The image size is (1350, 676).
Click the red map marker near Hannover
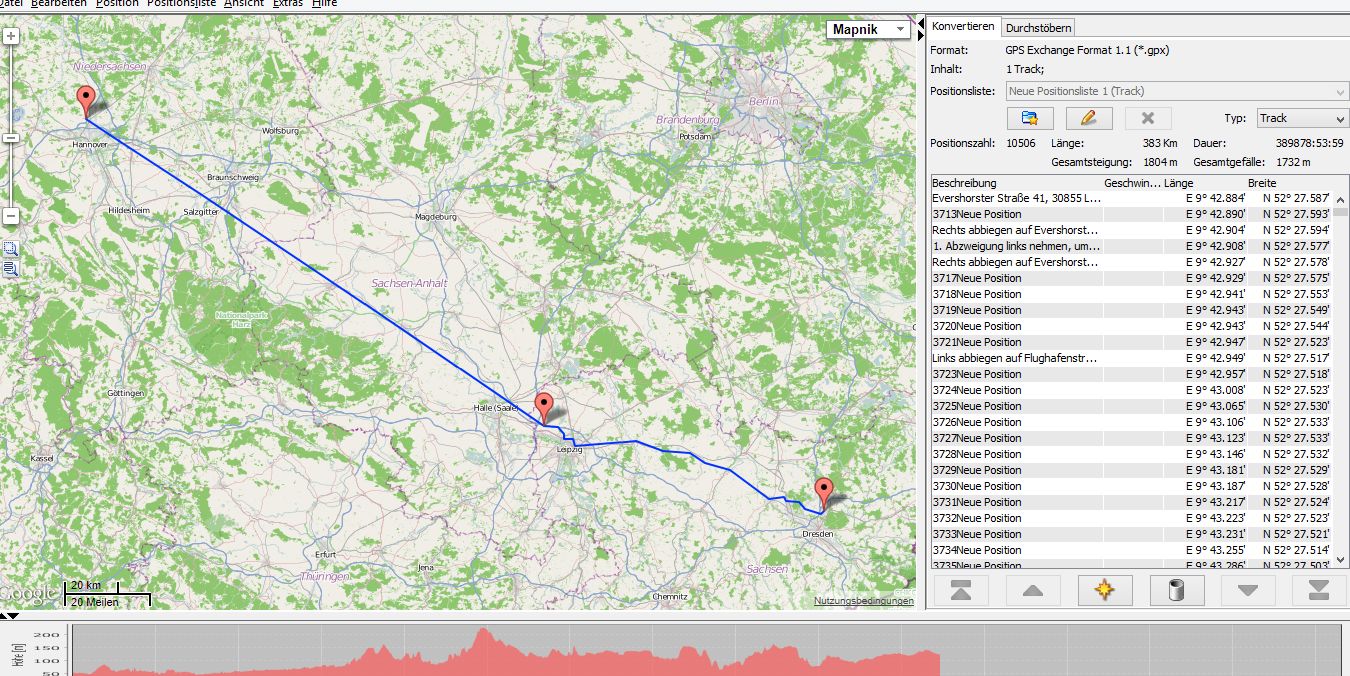(86, 101)
